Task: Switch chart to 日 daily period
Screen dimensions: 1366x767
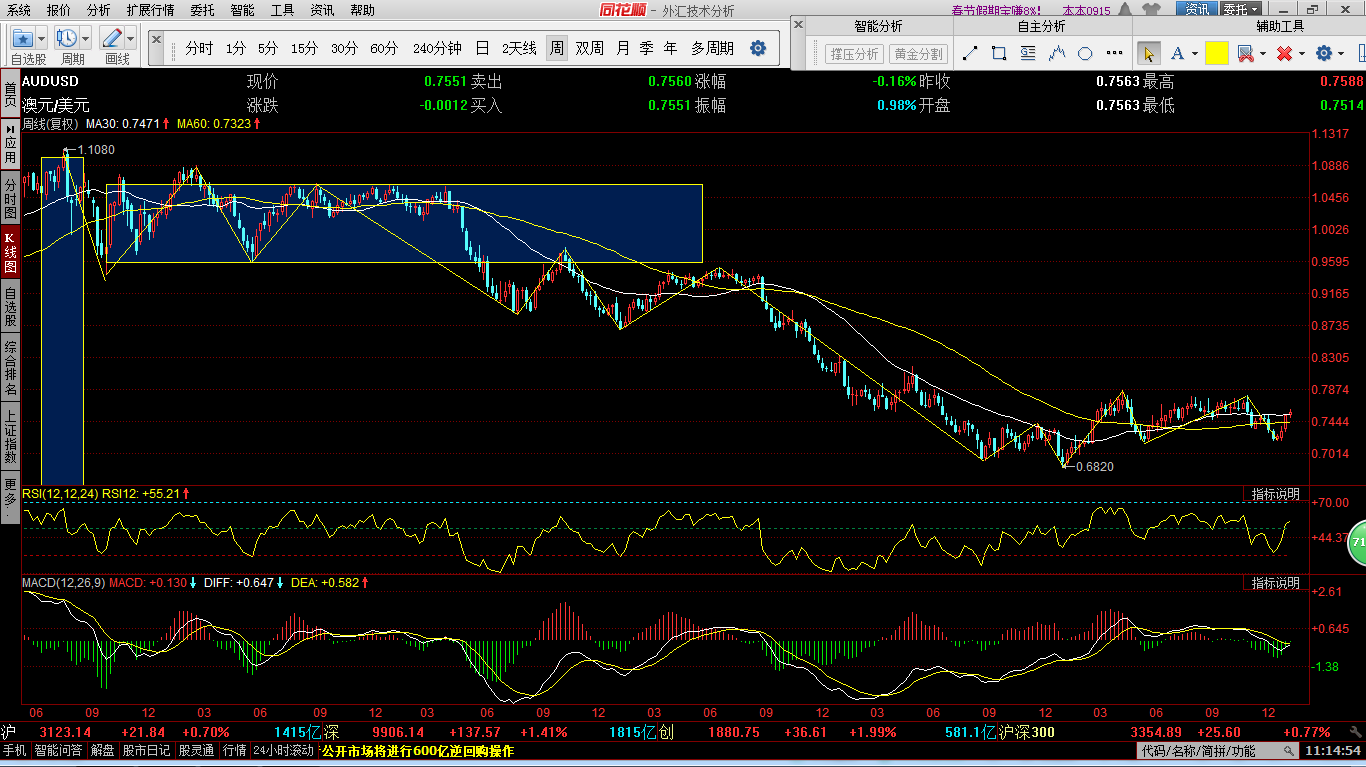Action: tap(483, 48)
